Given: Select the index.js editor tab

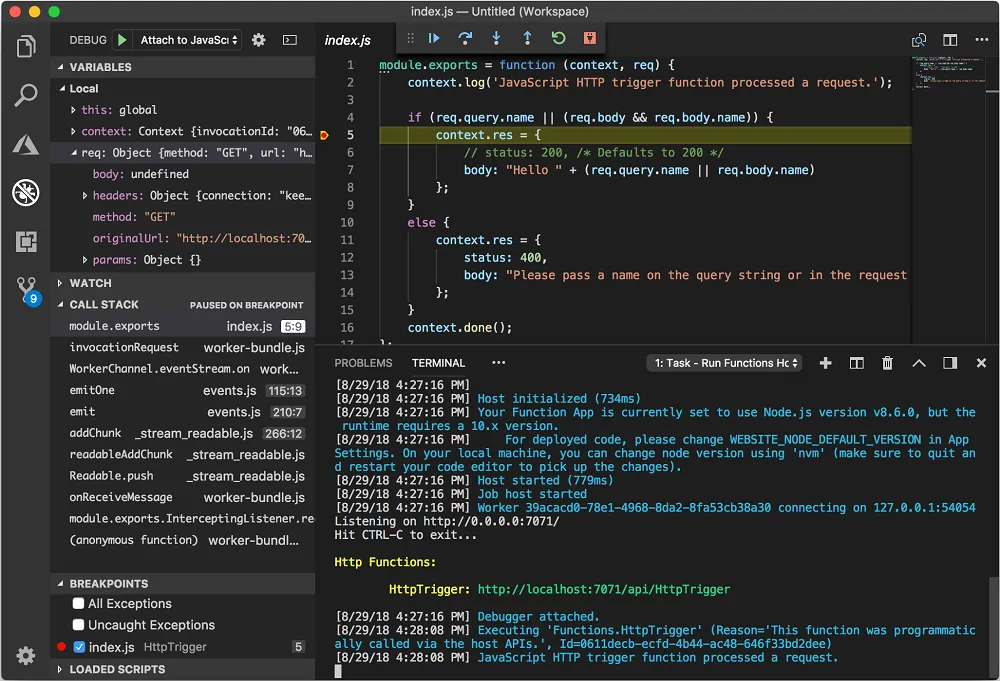Looking at the screenshot, I should 348,41.
